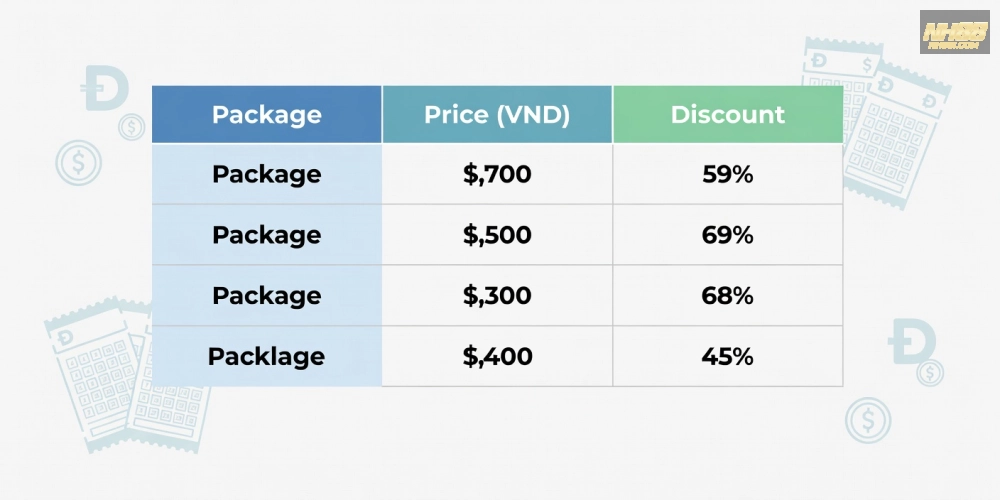
Task: Select the Package column header
Action: click(267, 114)
